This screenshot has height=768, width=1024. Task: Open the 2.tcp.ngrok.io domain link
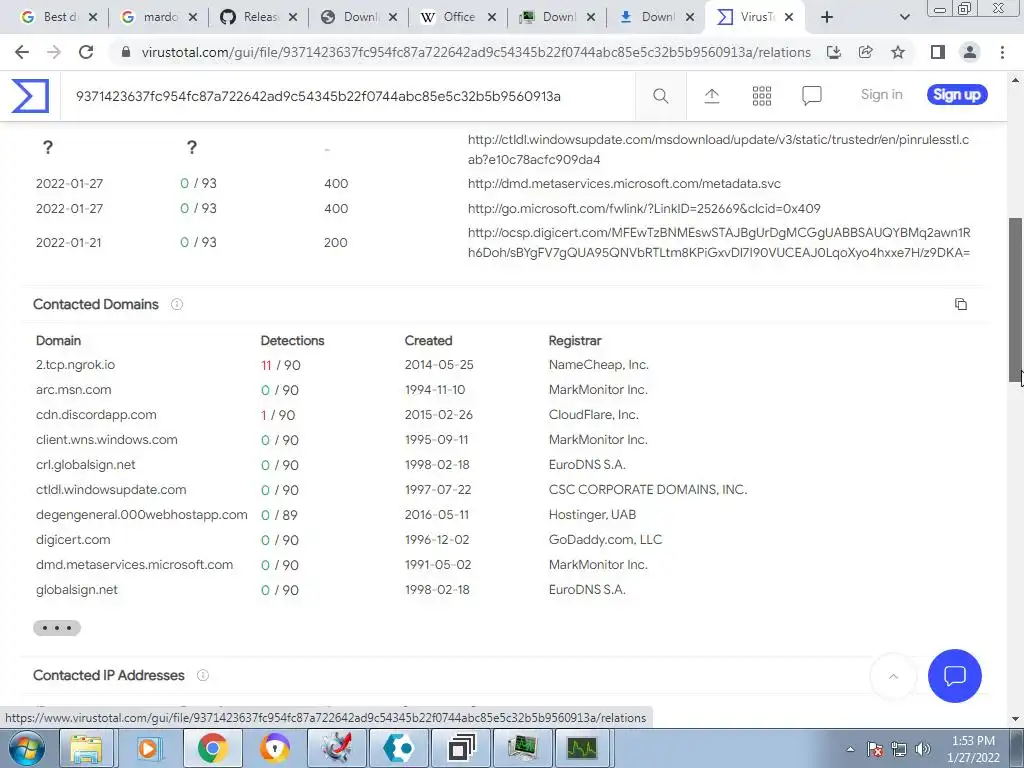click(x=75, y=365)
